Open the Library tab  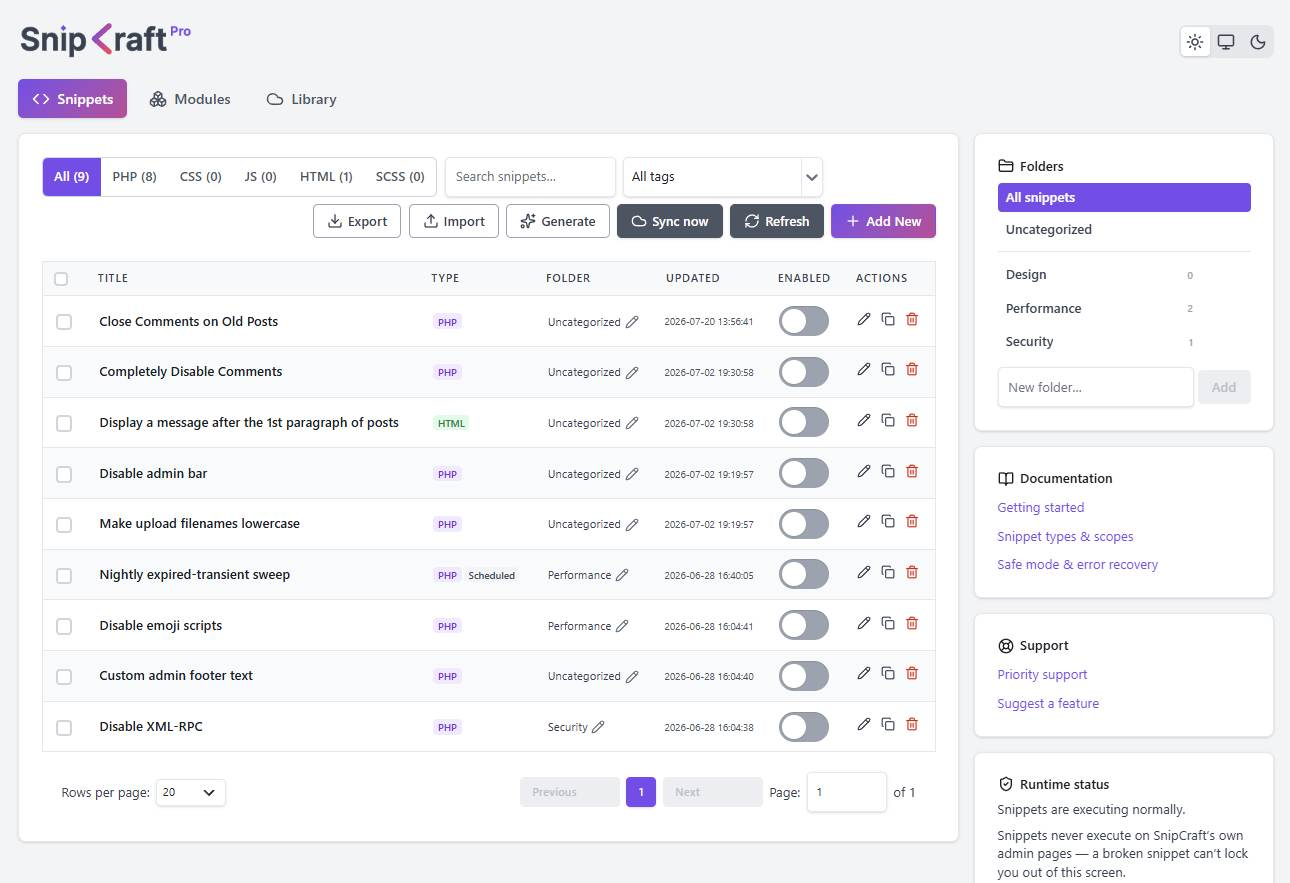pyautogui.click(x=301, y=99)
